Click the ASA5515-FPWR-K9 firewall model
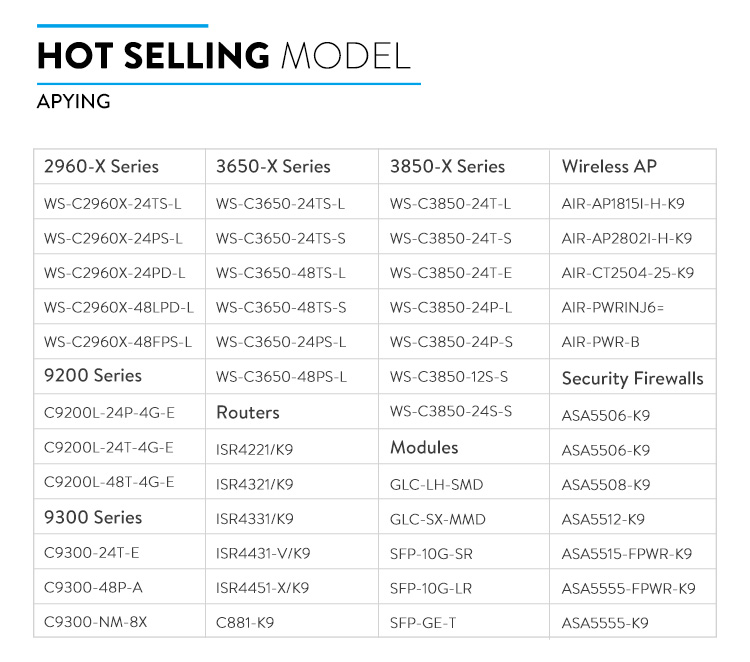Image resolution: width=750 pixels, height=662 pixels. point(627,553)
